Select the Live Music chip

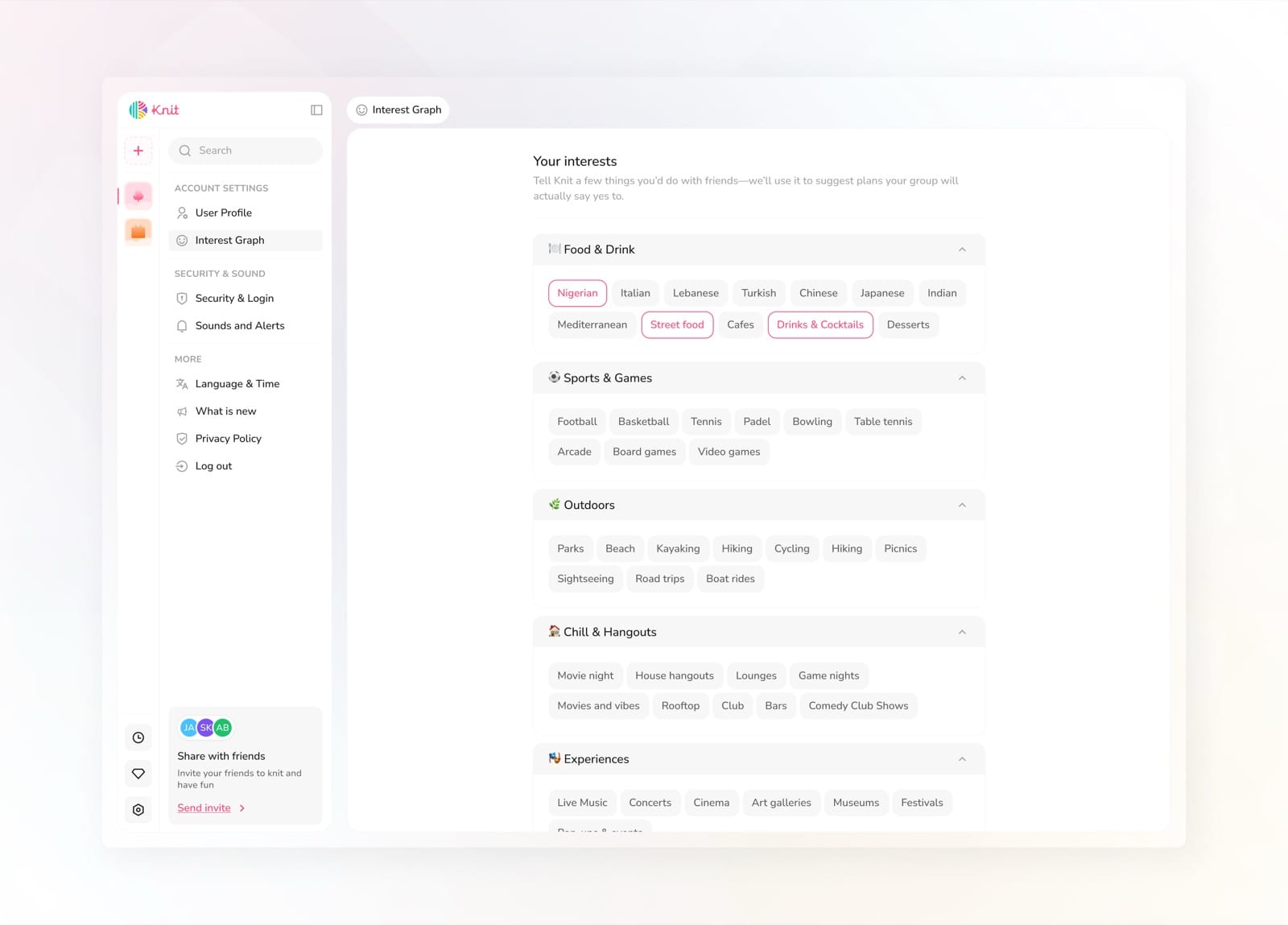click(582, 803)
